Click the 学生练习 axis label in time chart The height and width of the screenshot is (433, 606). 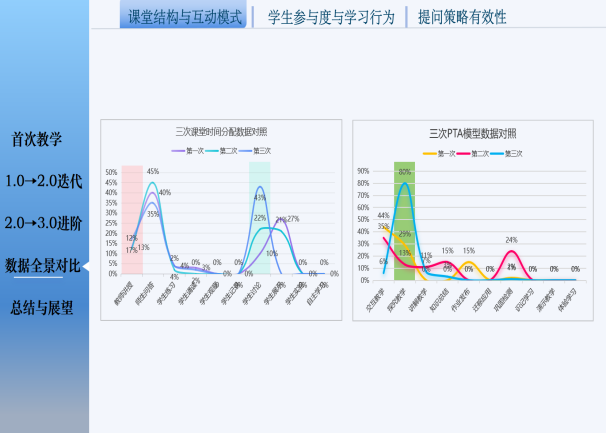(x=166, y=293)
